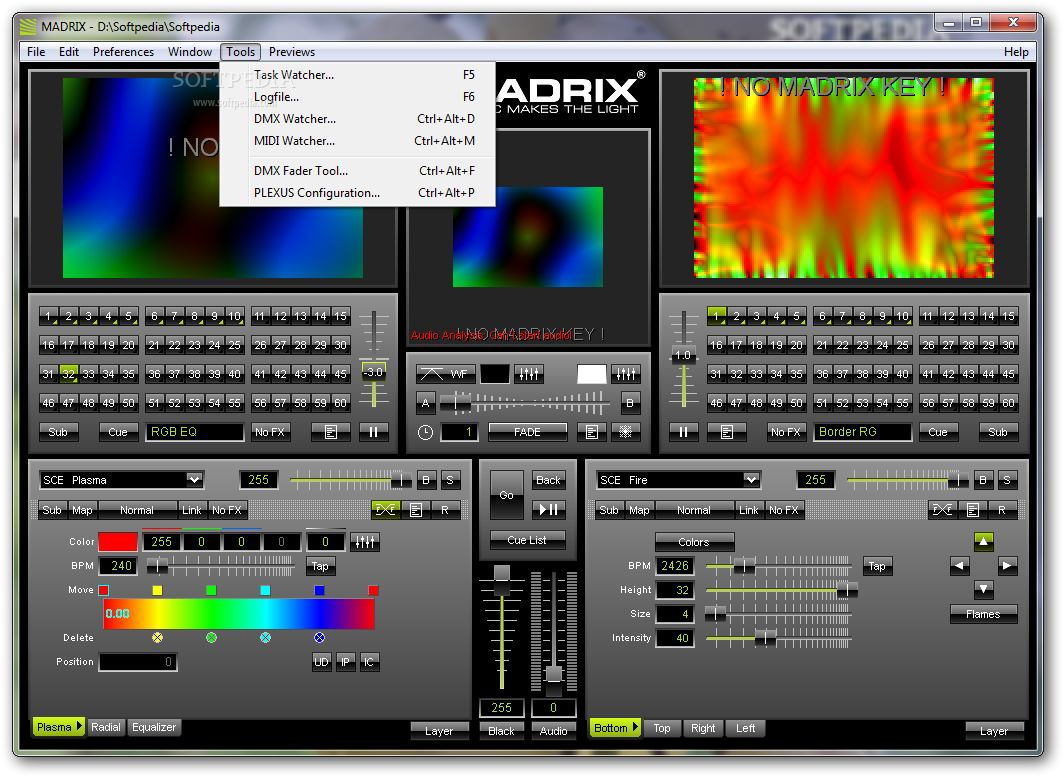Click the play/pause icon under Back

point(548,509)
